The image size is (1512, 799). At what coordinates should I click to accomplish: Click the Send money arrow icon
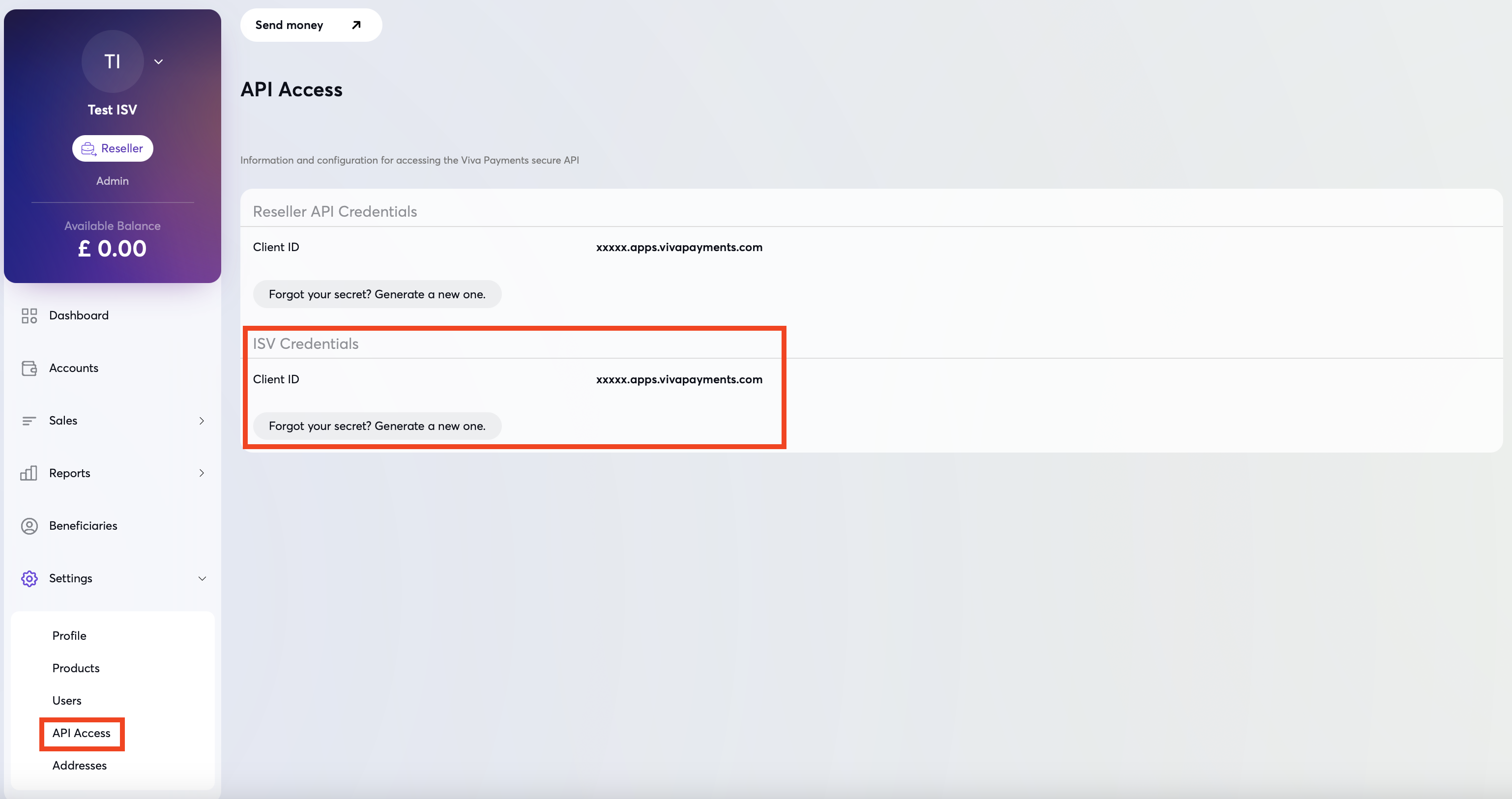point(356,25)
